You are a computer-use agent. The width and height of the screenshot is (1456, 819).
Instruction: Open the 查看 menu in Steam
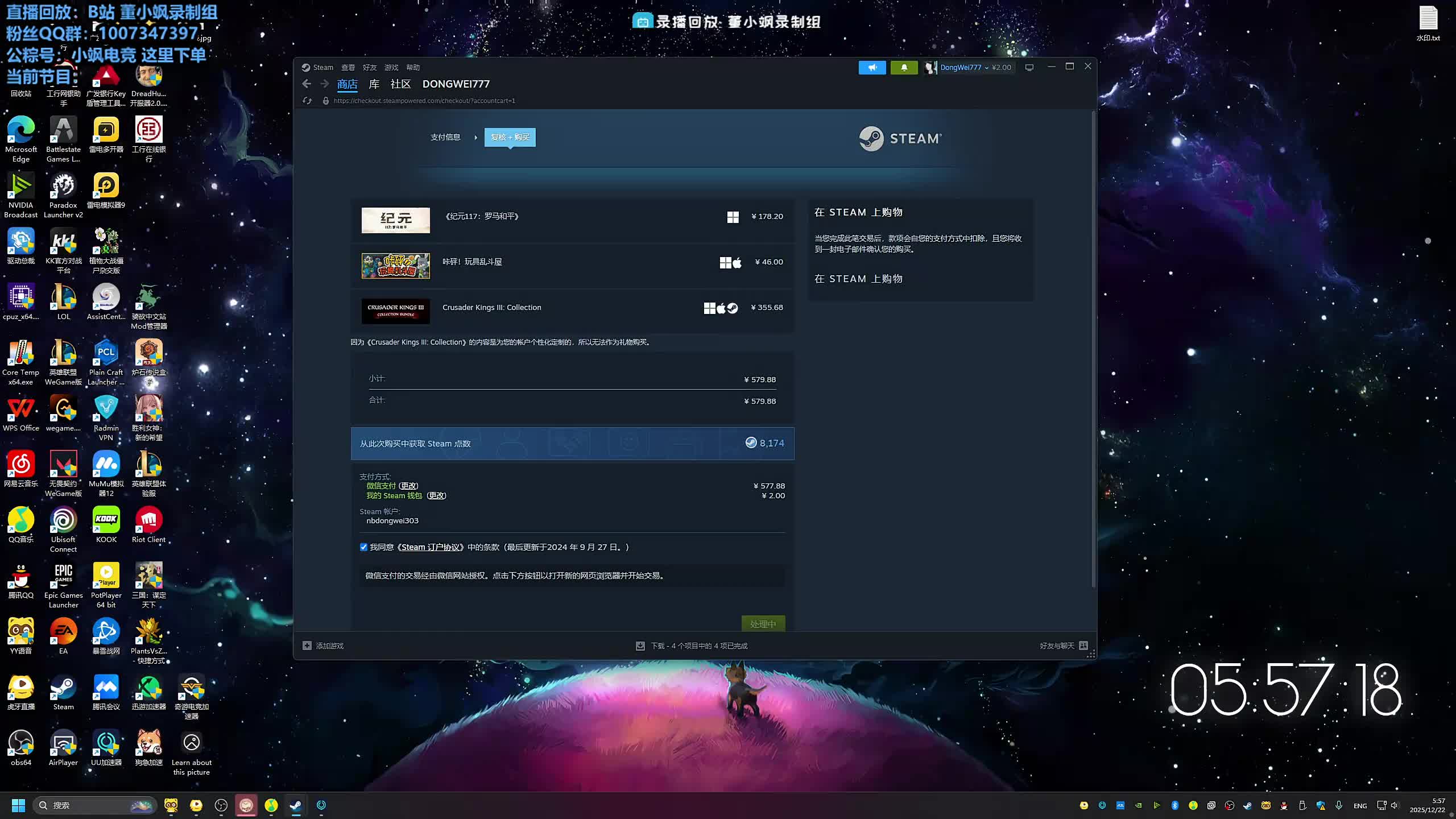(x=348, y=68)
